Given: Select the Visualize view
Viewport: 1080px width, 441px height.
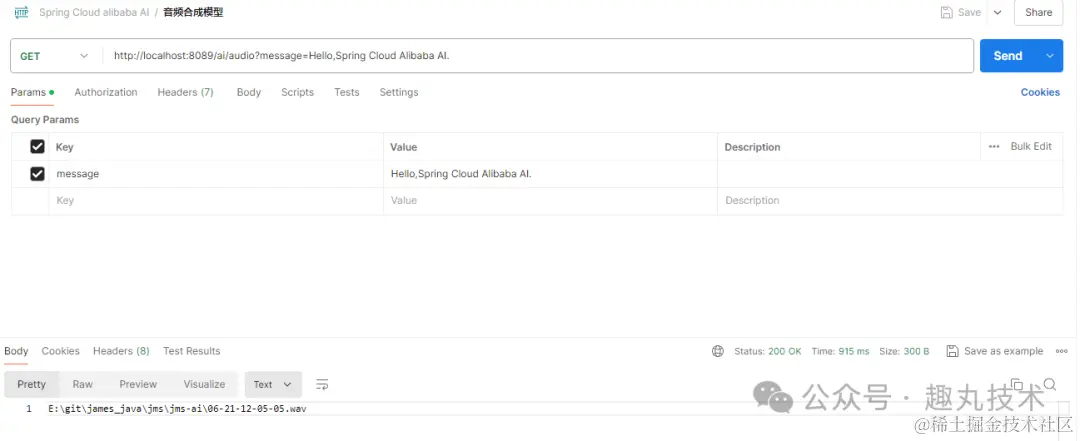Looking at the screenshot, I should point(204,384).
